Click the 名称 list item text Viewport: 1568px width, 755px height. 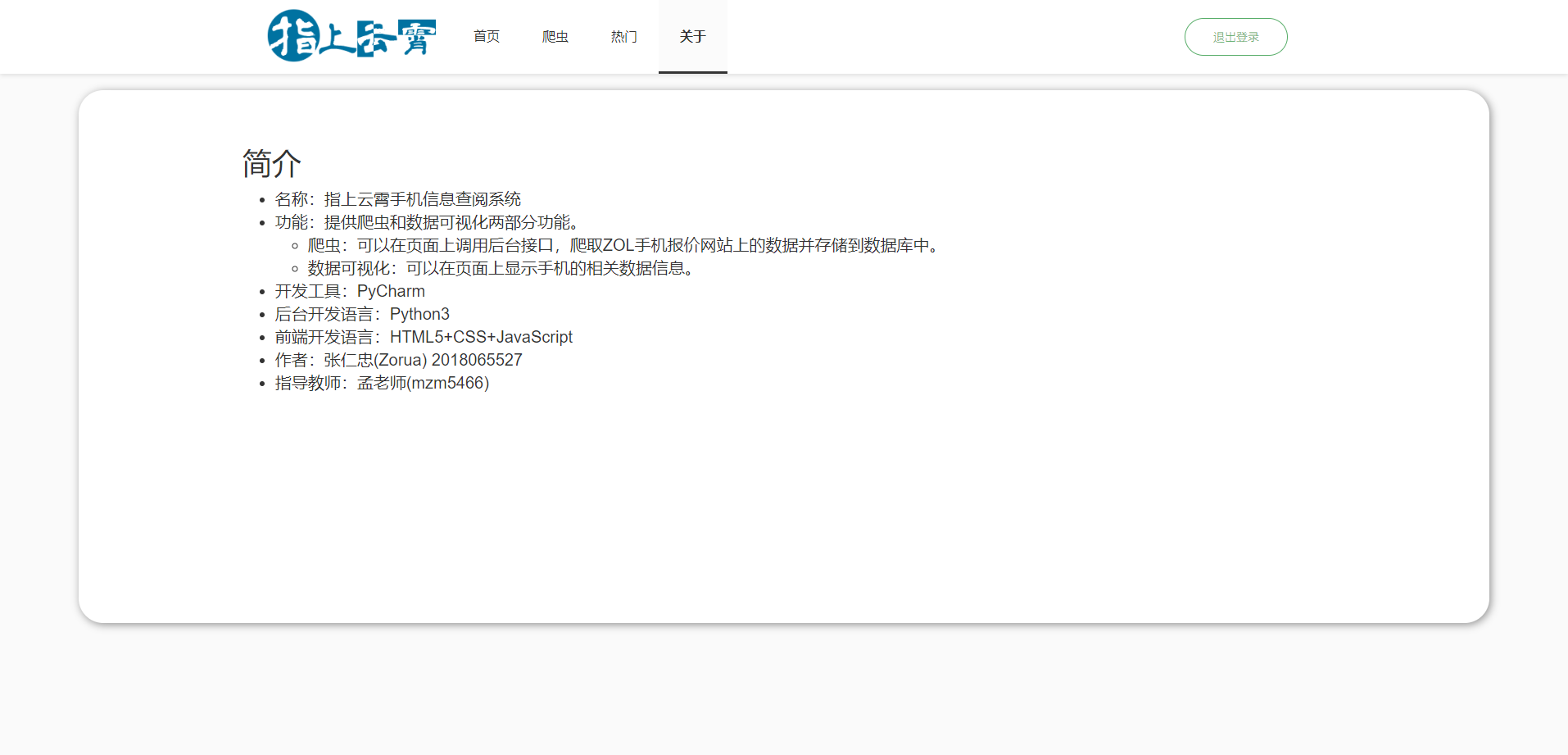pos(397,199)
